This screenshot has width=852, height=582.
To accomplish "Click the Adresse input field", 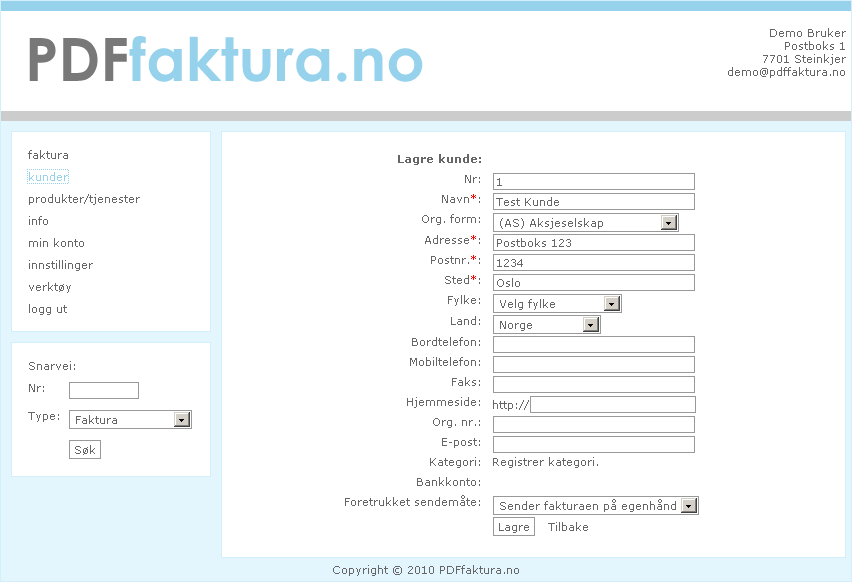I will [594, 242].
